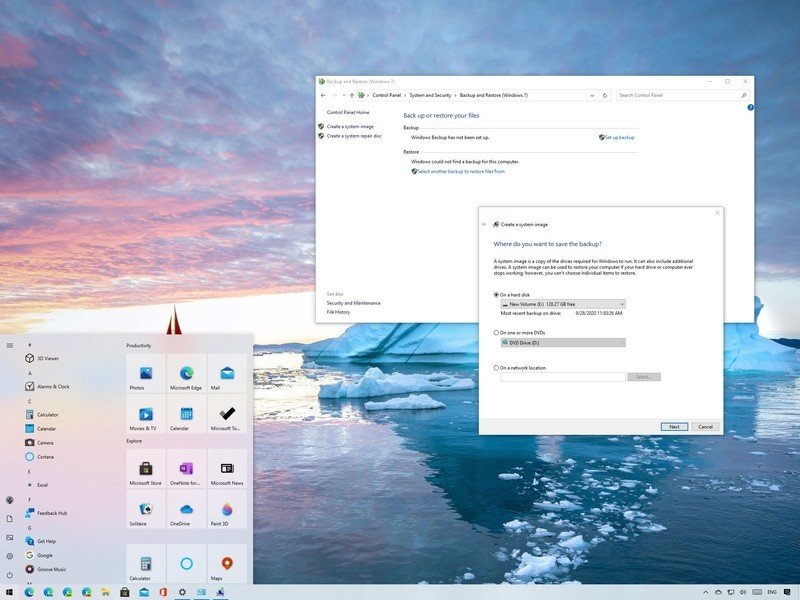Click the Maps tile
Viewport: 800px width, 600px height.
pos(227,565)
